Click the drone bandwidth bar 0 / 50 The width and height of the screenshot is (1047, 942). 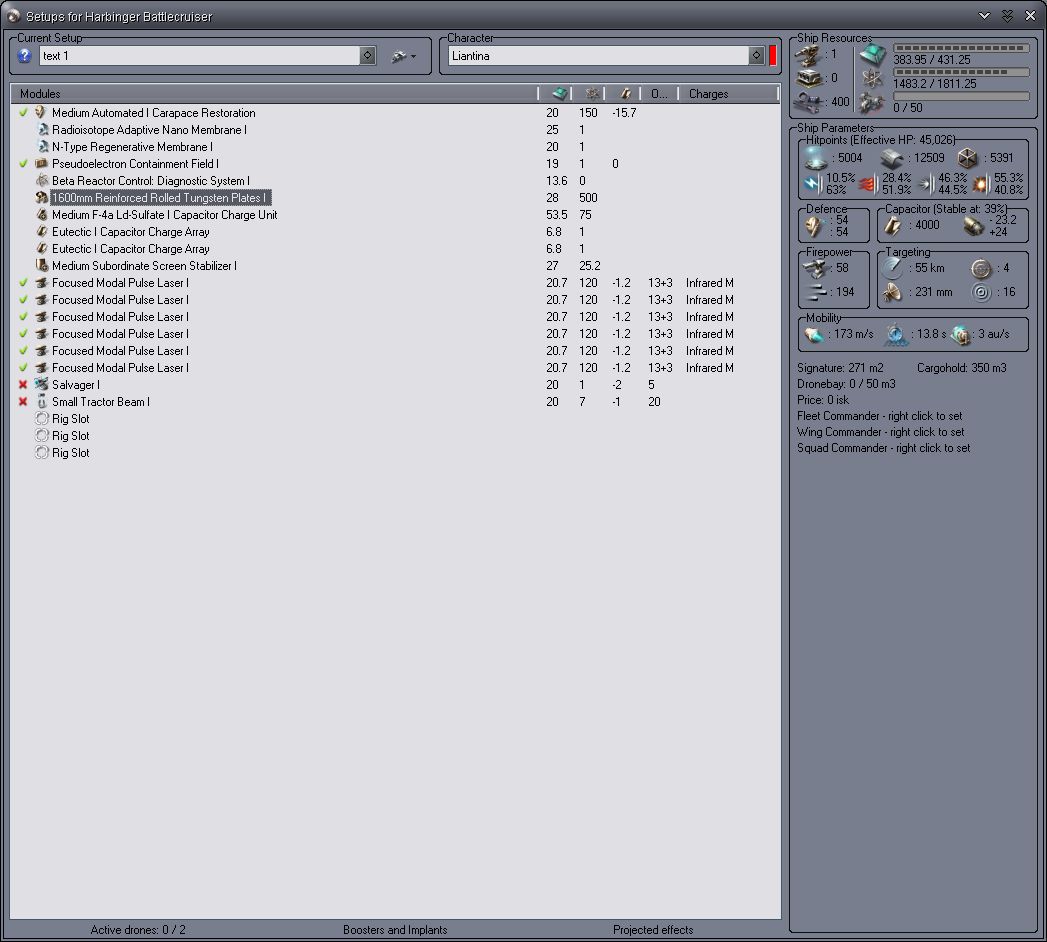pyautogui.click(x=962, y=96)
